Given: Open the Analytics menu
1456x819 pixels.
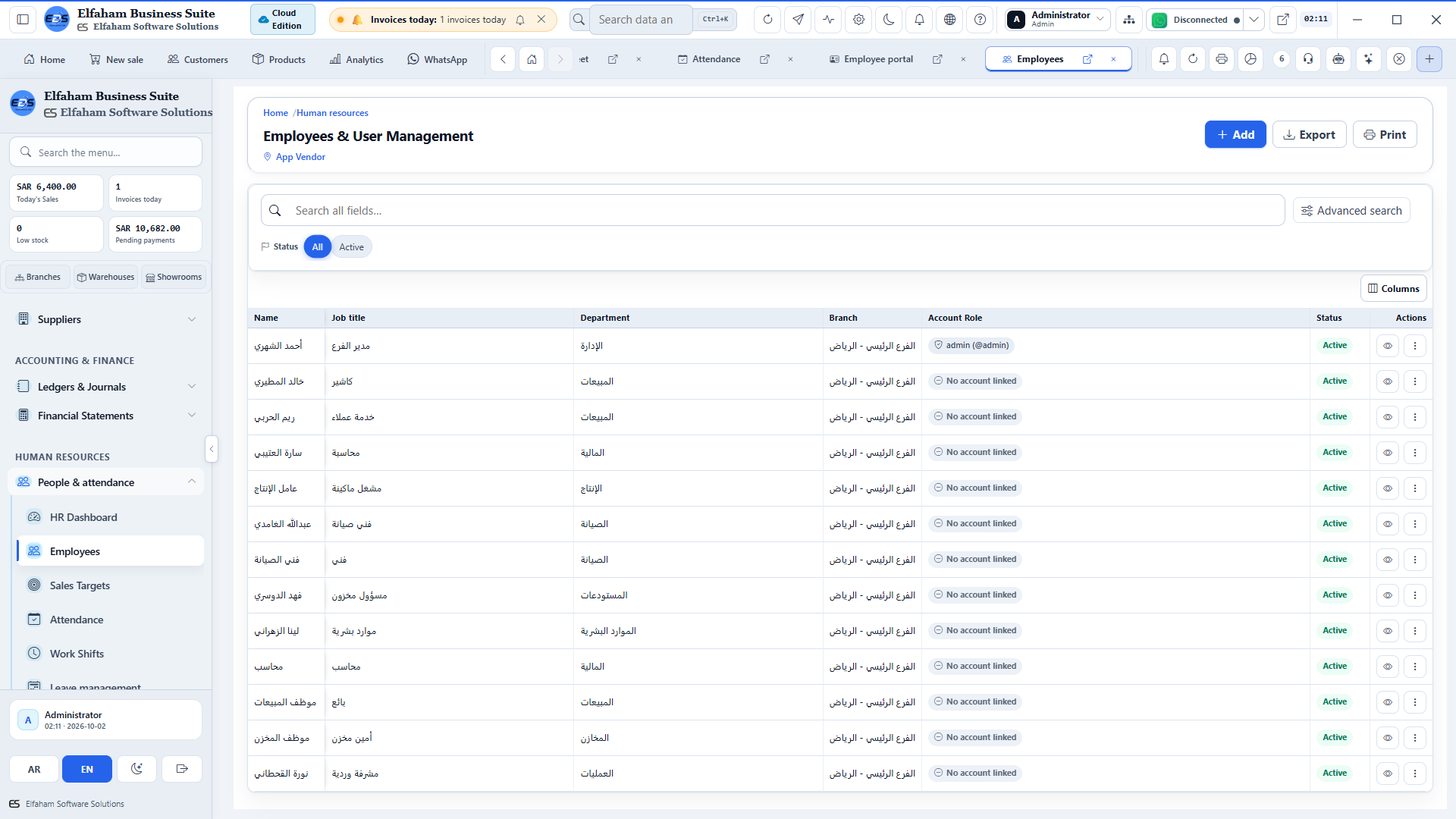Looking at the screenshot, I should click(x=356, y=59).
